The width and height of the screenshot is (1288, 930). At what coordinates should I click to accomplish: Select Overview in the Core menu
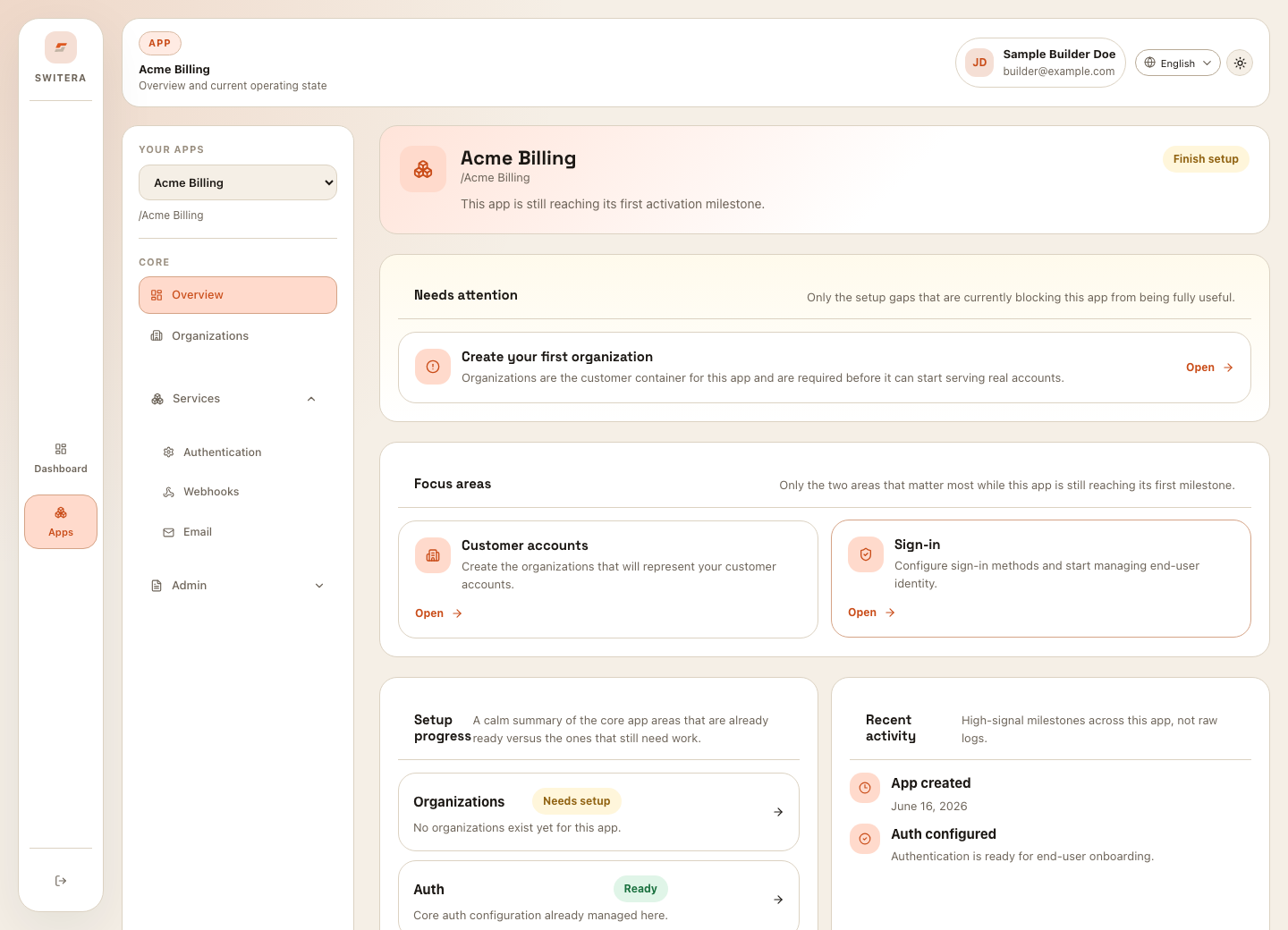[238, 295]
